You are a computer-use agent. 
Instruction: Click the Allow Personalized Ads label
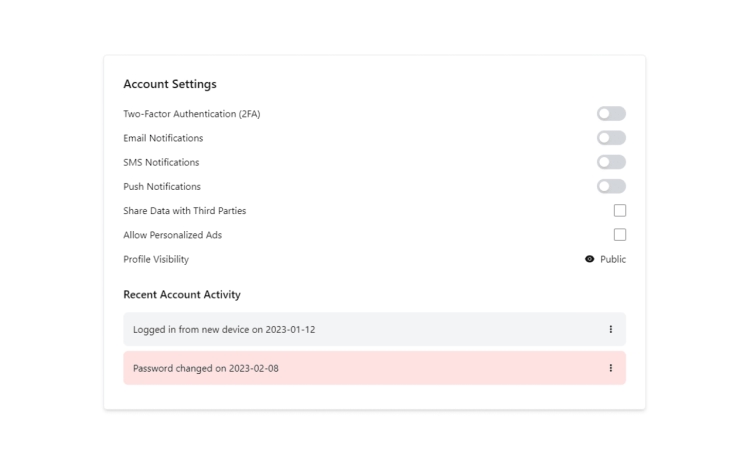[173, 235]
